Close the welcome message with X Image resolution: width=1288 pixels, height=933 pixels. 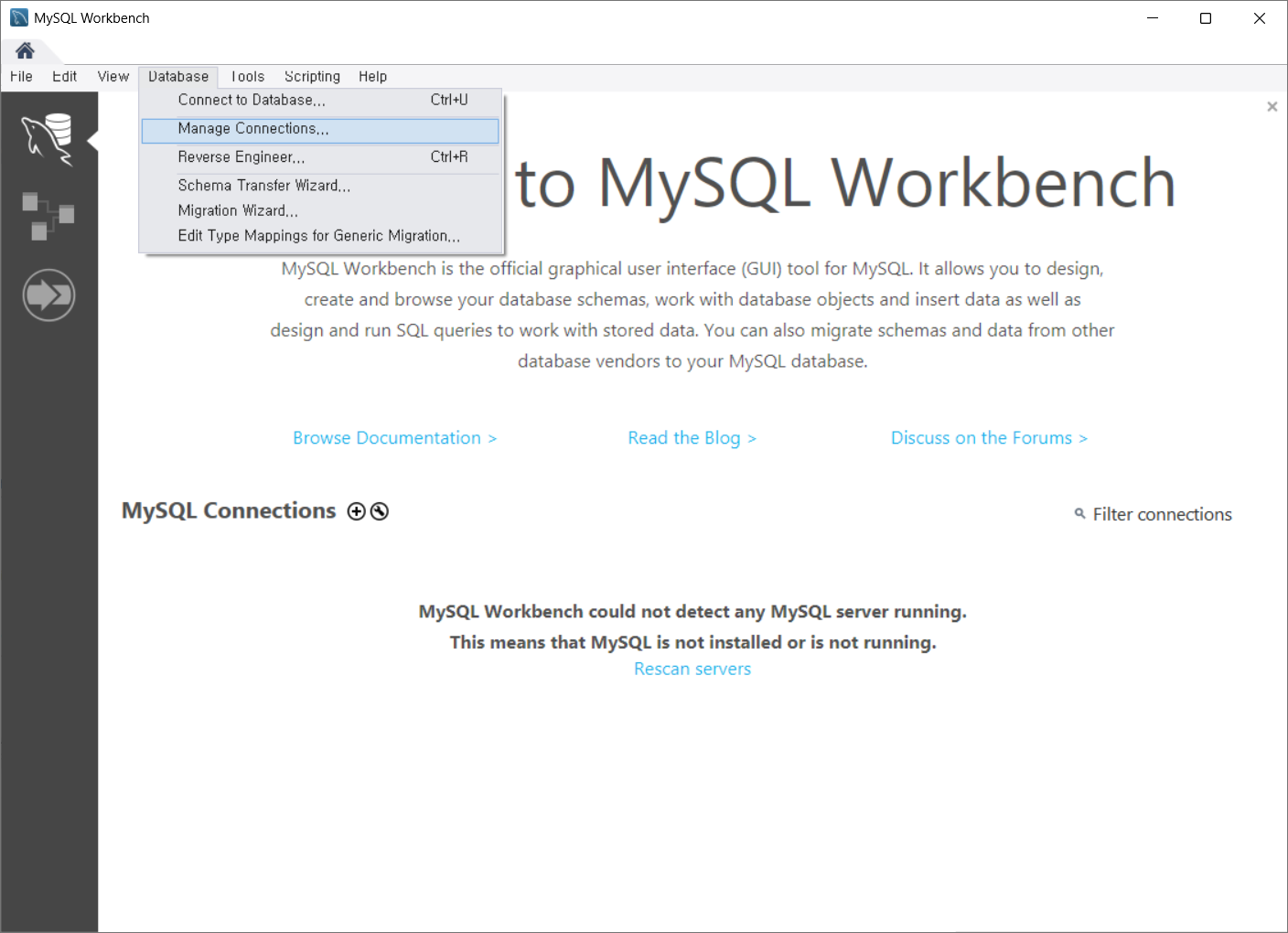[x=1272, y=107]
